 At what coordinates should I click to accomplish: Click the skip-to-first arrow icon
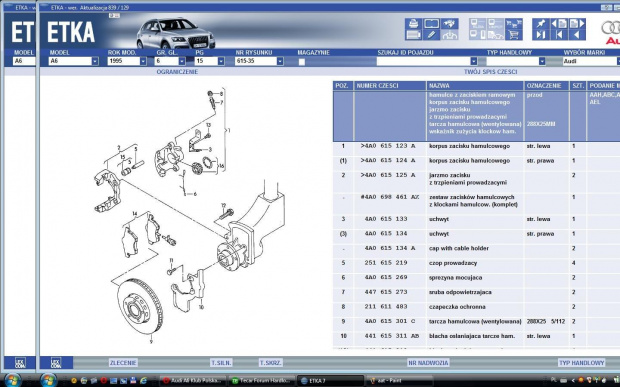click(559, 35)
